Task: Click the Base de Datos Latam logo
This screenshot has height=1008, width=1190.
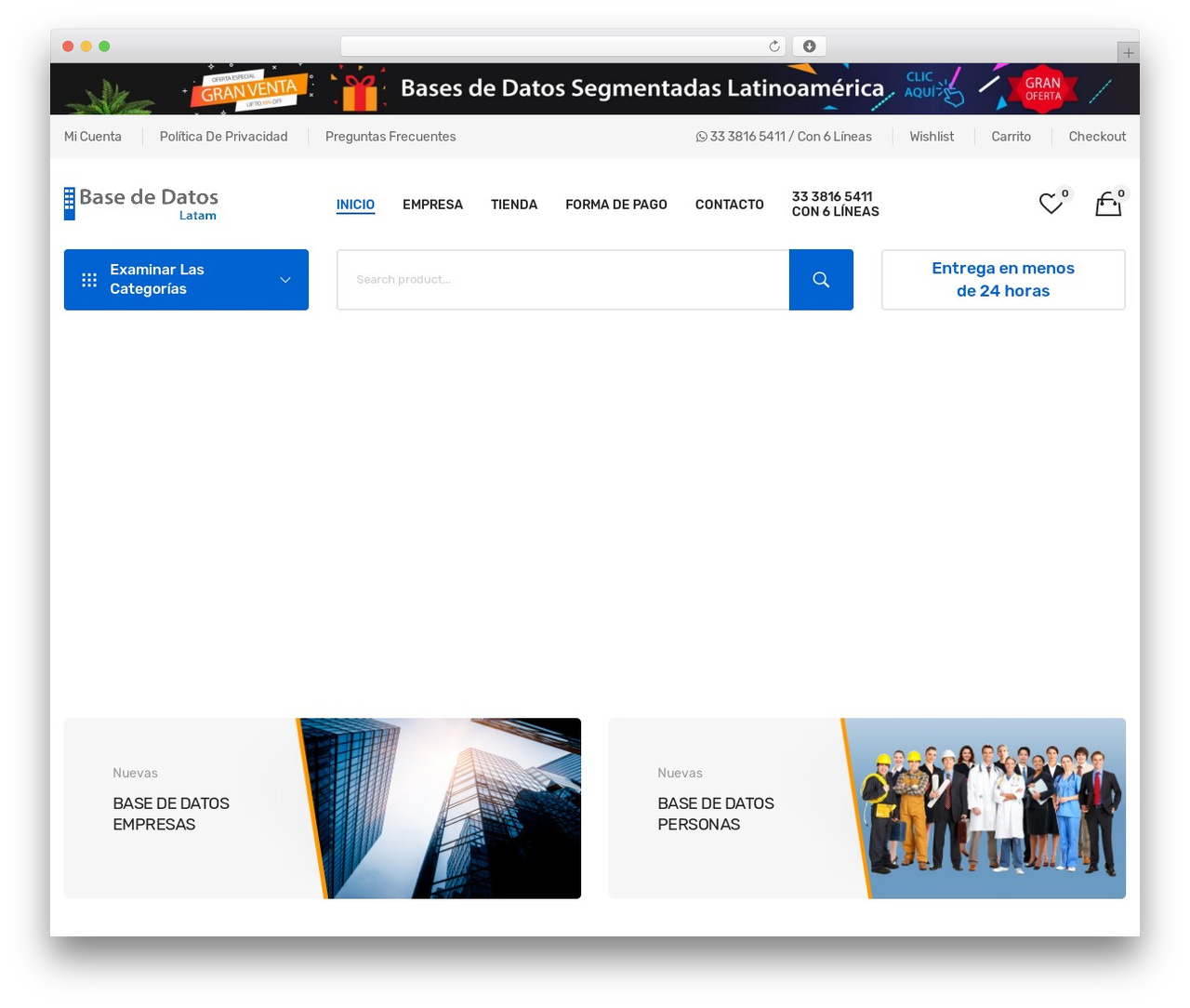Action: coord(141,204)
